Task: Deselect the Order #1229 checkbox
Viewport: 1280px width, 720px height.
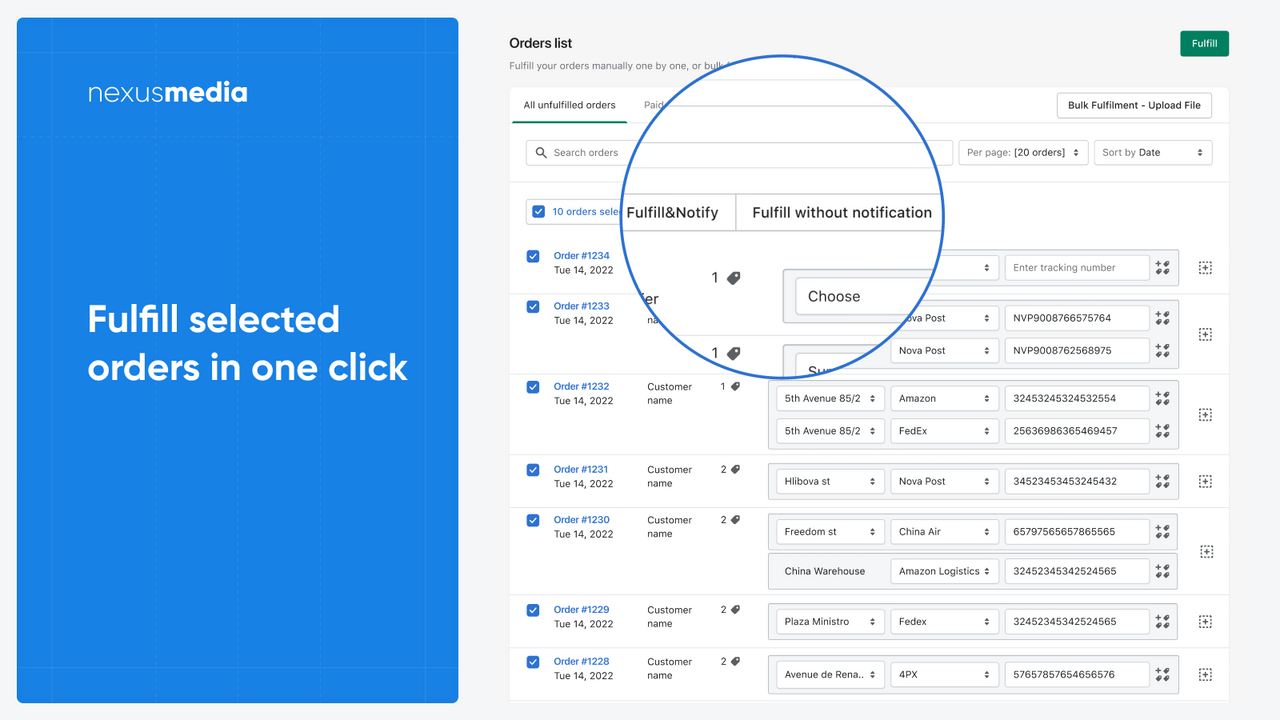Action: pos(533,610)
